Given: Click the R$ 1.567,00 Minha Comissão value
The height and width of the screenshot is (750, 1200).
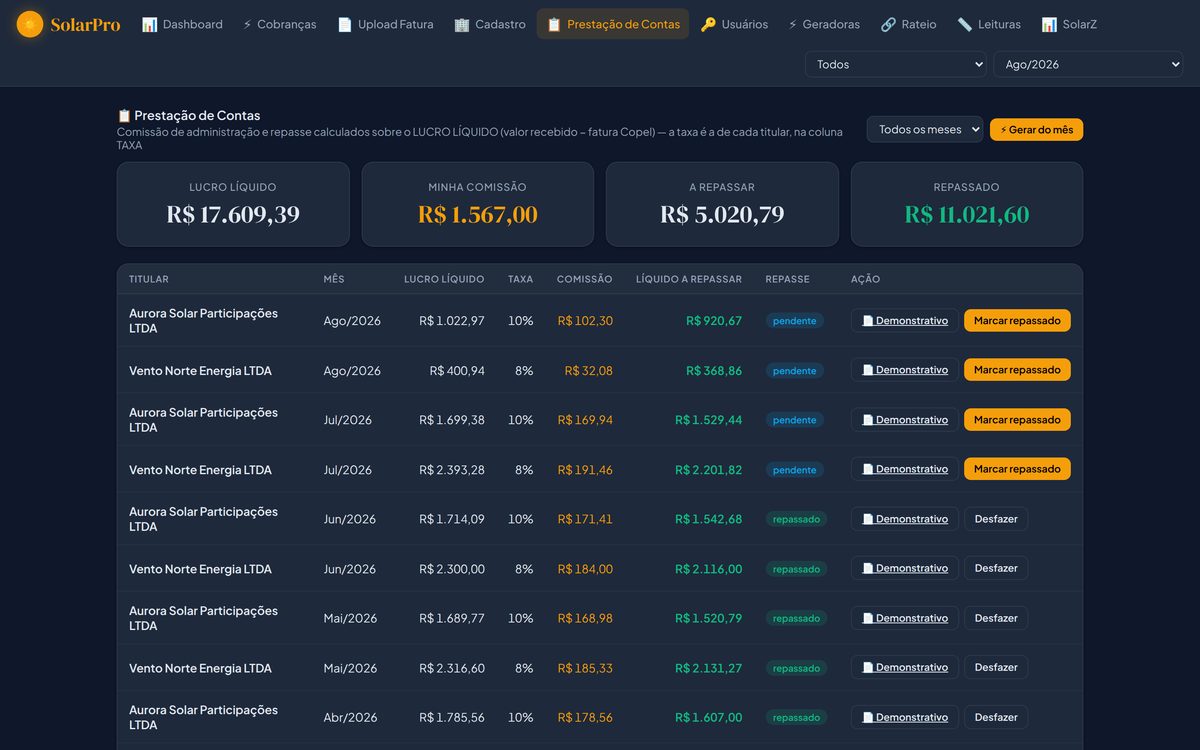Looking at the screenshot, I should coord(478,215).
